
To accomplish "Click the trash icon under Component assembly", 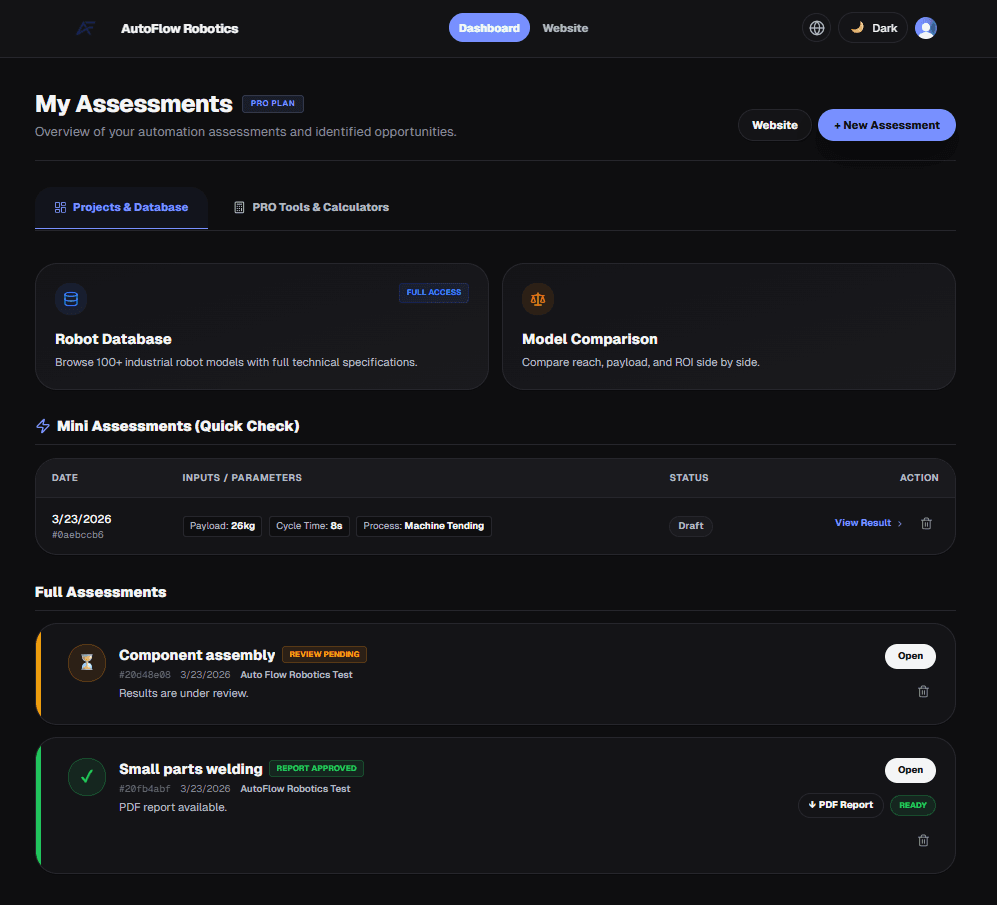I will click(x=923, y=691).
